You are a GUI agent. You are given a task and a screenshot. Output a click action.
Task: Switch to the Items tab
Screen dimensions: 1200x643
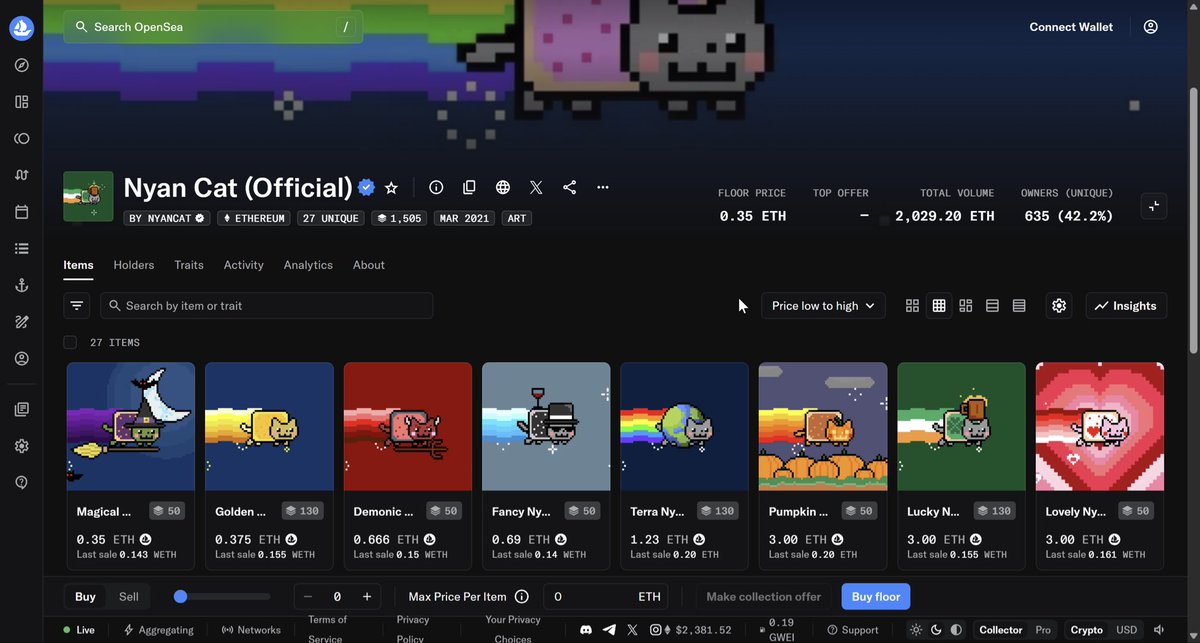[x=78, y=265]
